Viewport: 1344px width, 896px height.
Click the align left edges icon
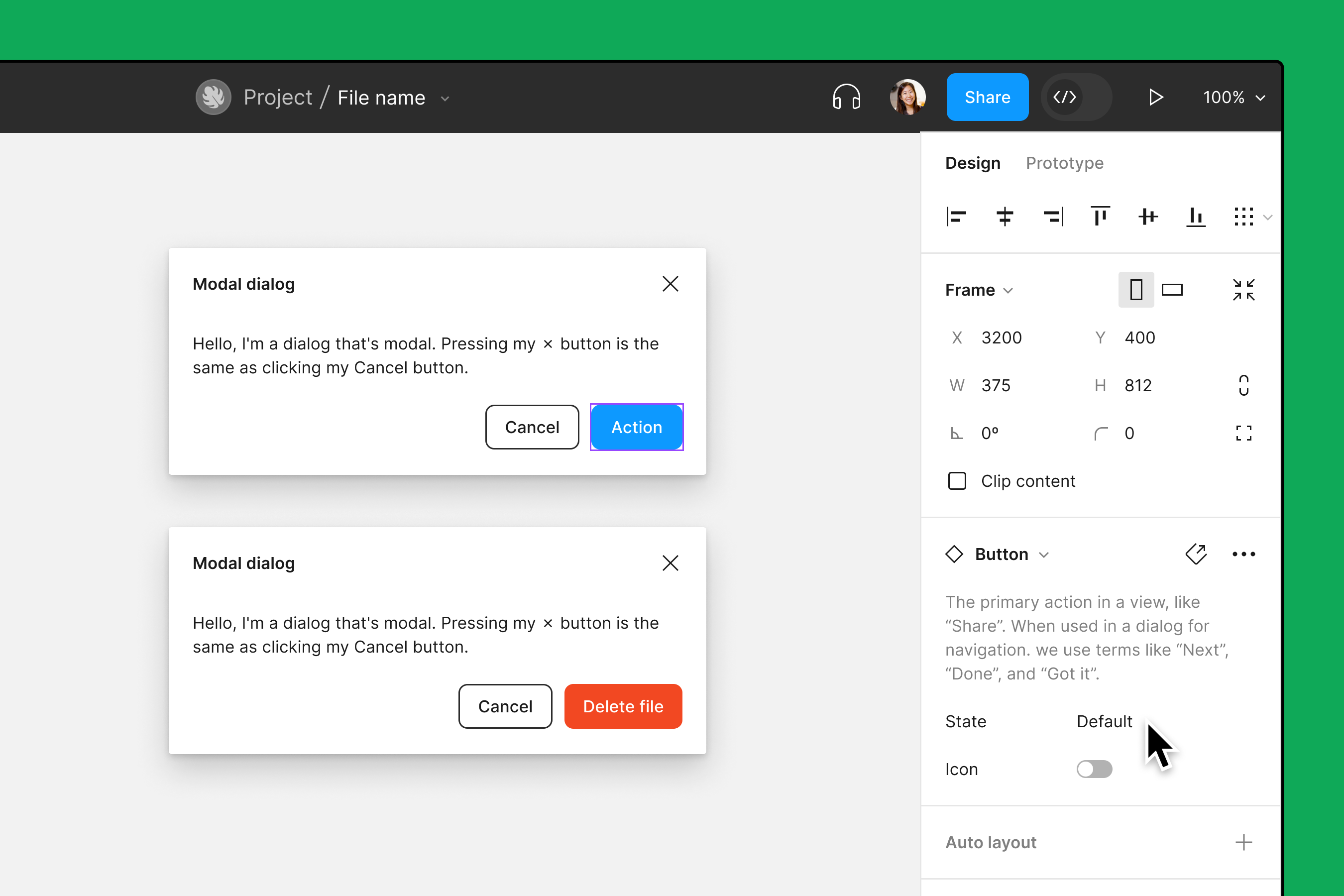957,216
